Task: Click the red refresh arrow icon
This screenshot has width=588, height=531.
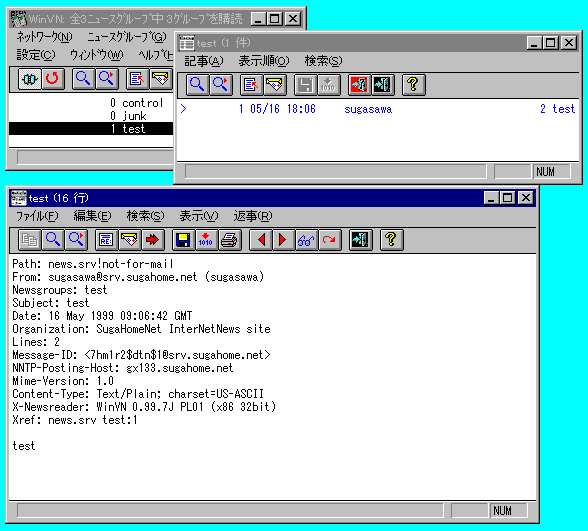Action: (x=52, y=79)
